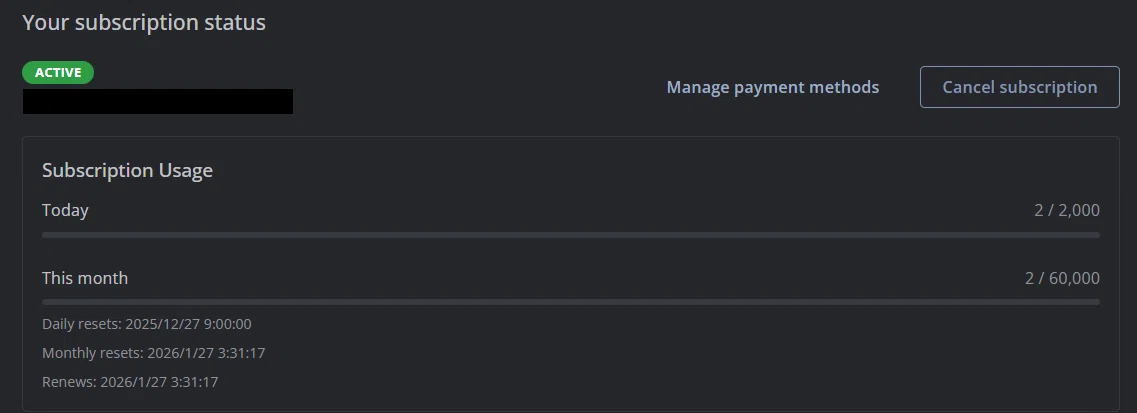Image resolution: width=1137 pixels, height=413 pixels.
Task: Click the 2 / 2,000 daily count
Action: [1067, 210]
